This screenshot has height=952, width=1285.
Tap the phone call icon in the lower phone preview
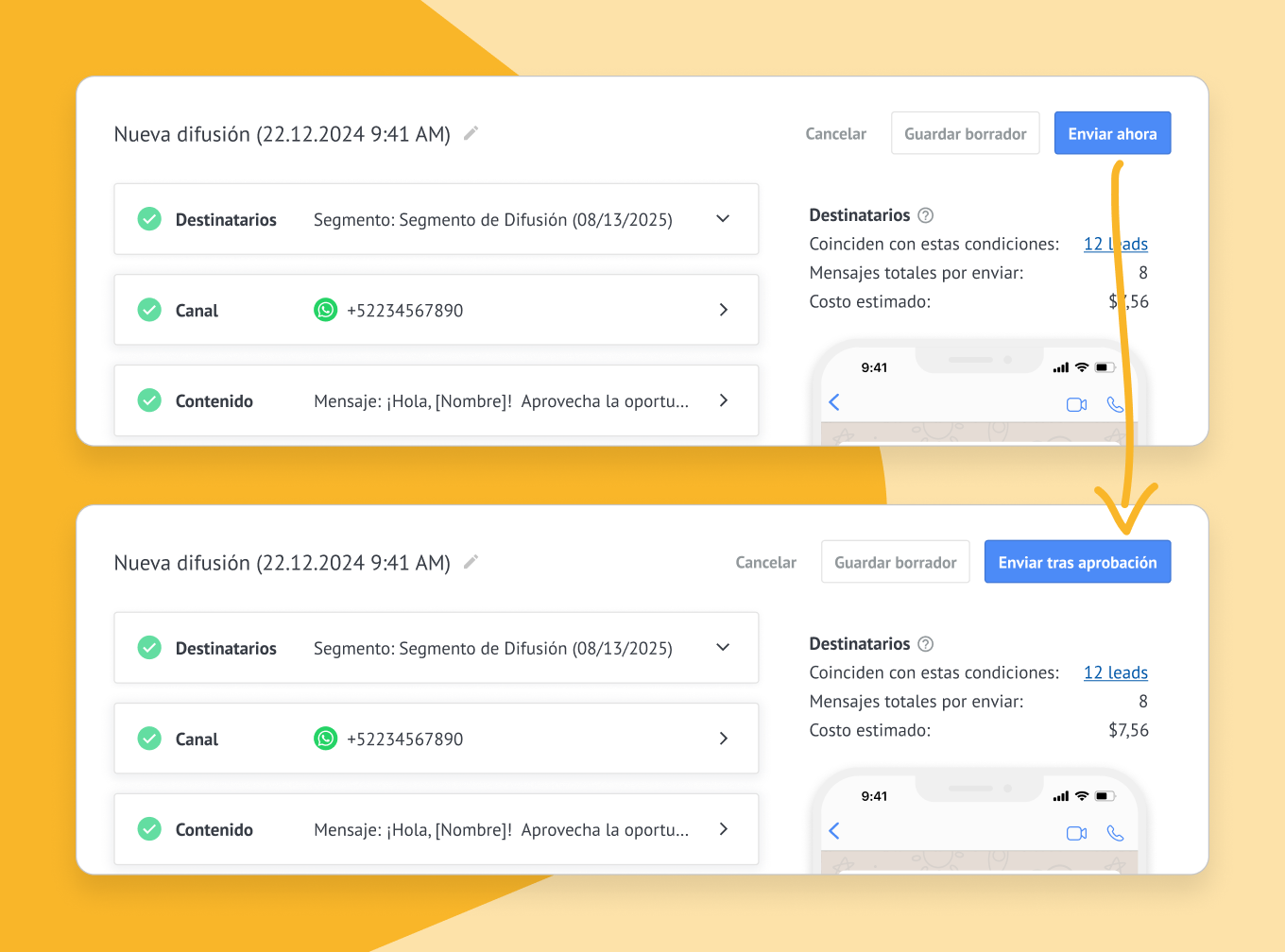click(1115, 833)
